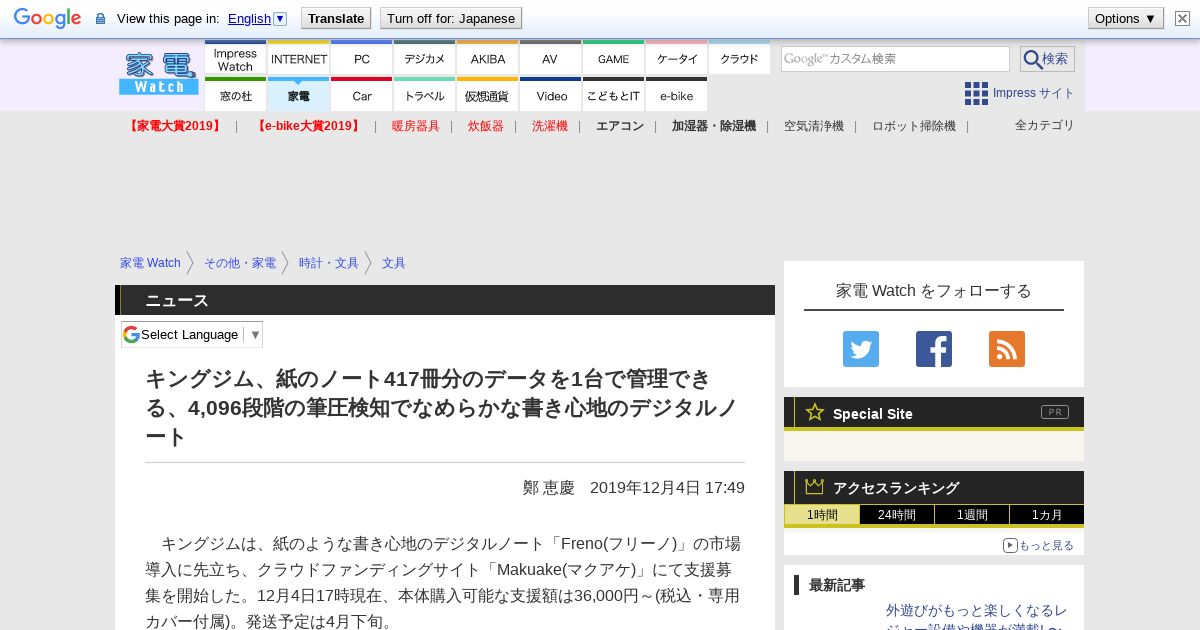Go to 暖房器具 category

(x=416, y=126)
